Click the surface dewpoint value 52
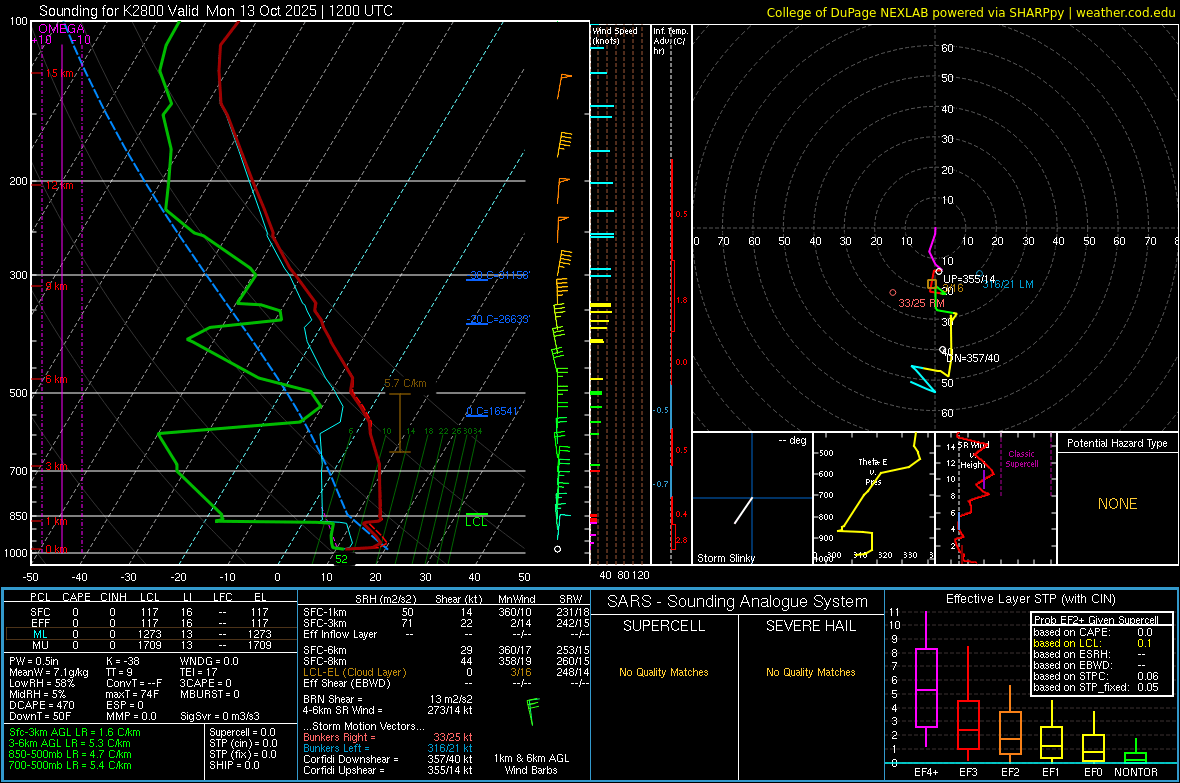This screenshot has width=1180, height=783. 342,559
